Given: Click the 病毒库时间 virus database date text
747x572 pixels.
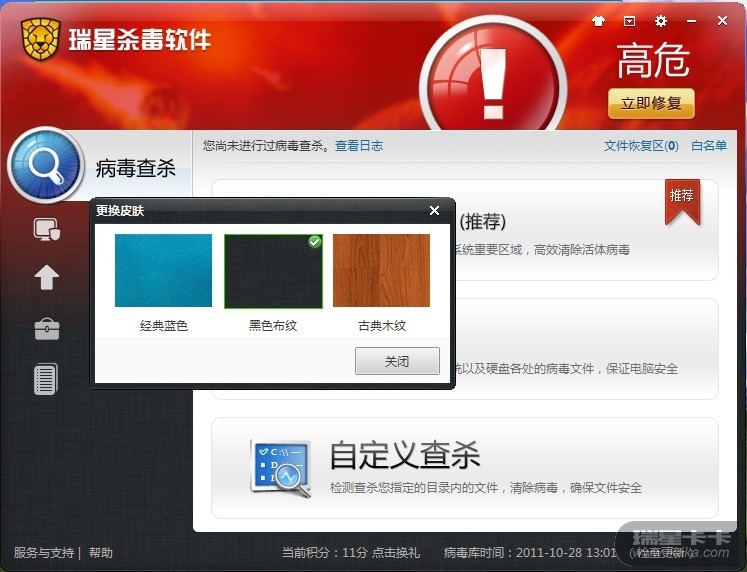Looking at the screenshot, I should tap(531, 552).
